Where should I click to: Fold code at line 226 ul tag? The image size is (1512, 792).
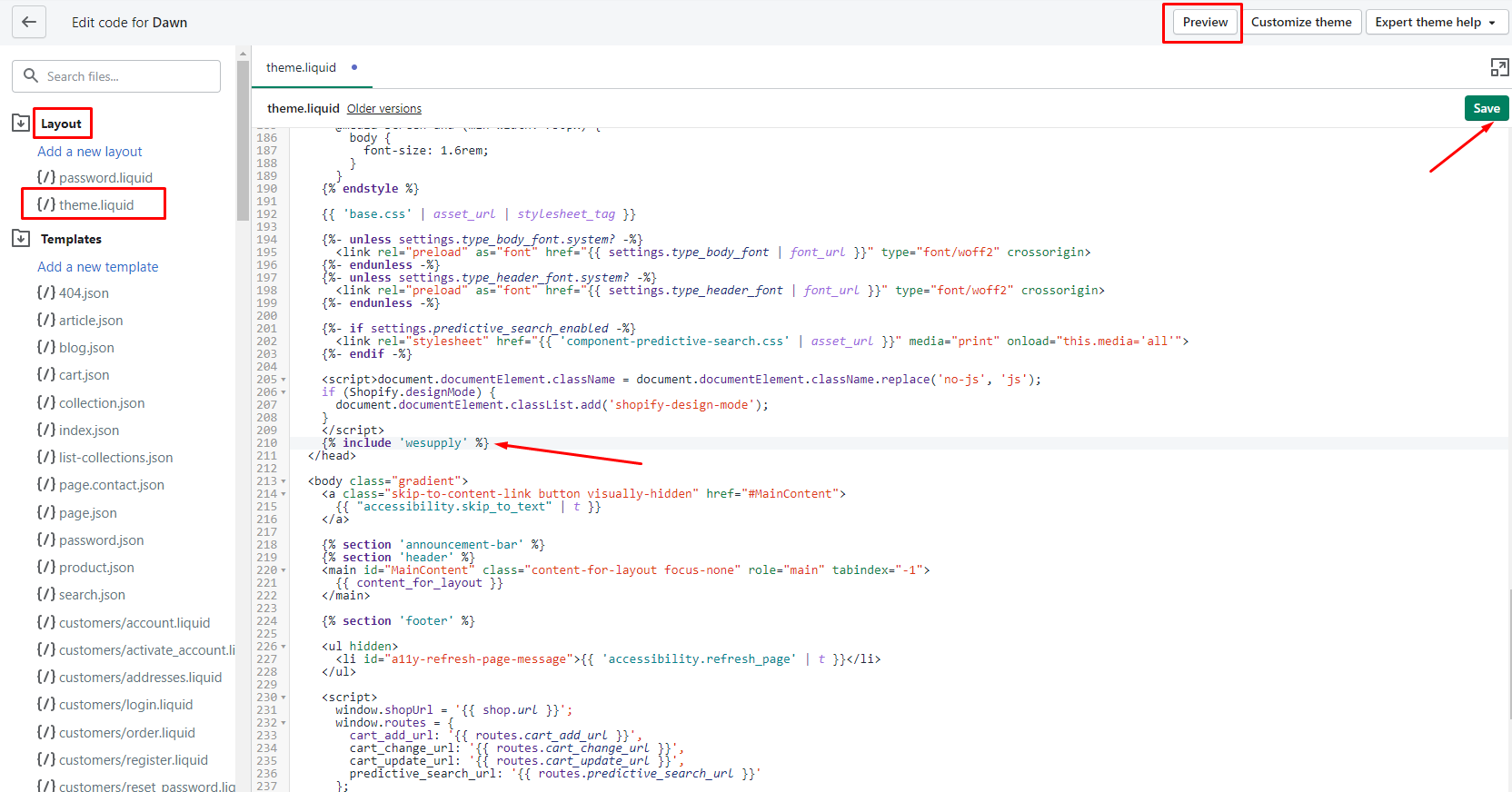coord(283,647)
